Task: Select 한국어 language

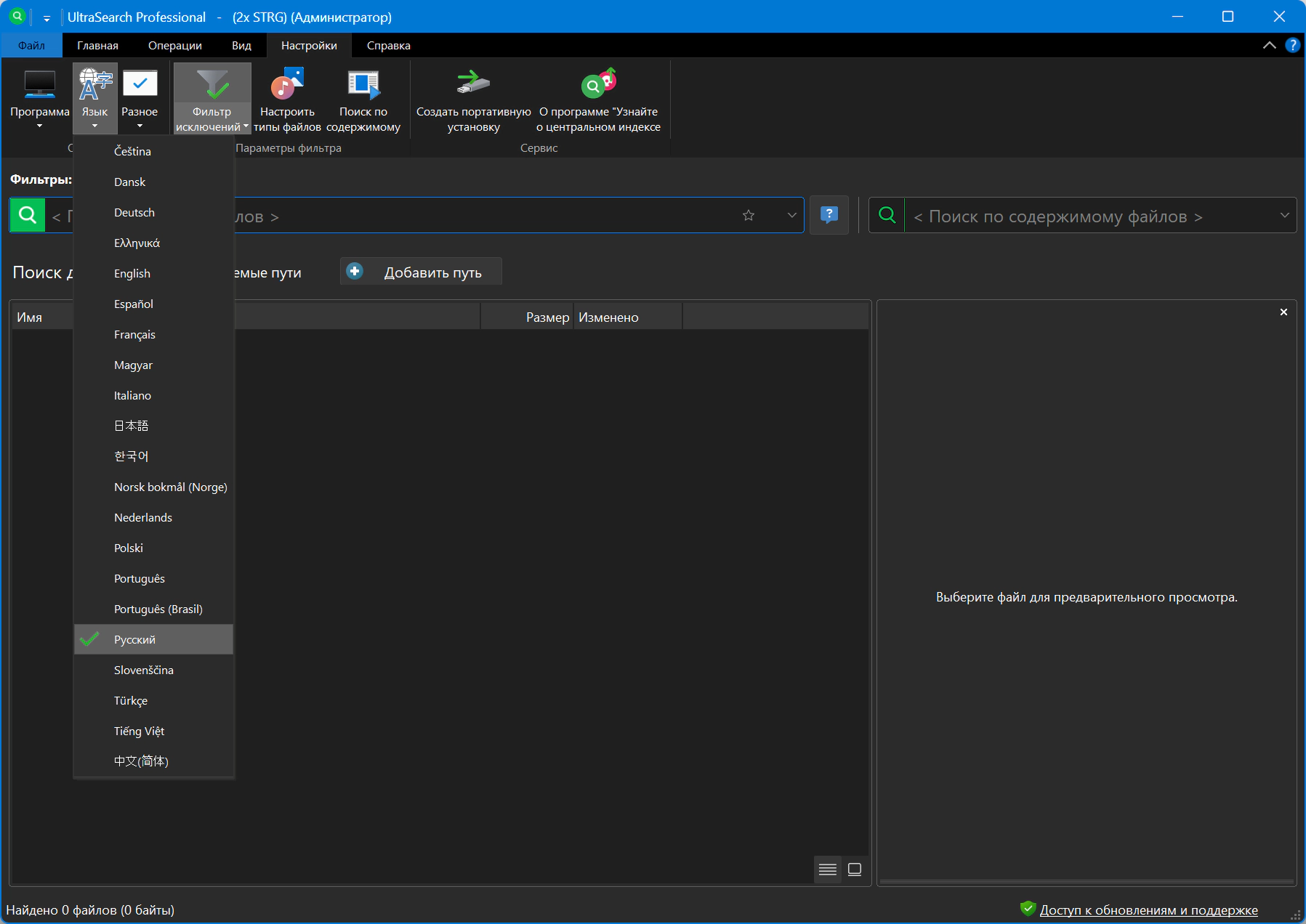Action: (x=153, y=456)
